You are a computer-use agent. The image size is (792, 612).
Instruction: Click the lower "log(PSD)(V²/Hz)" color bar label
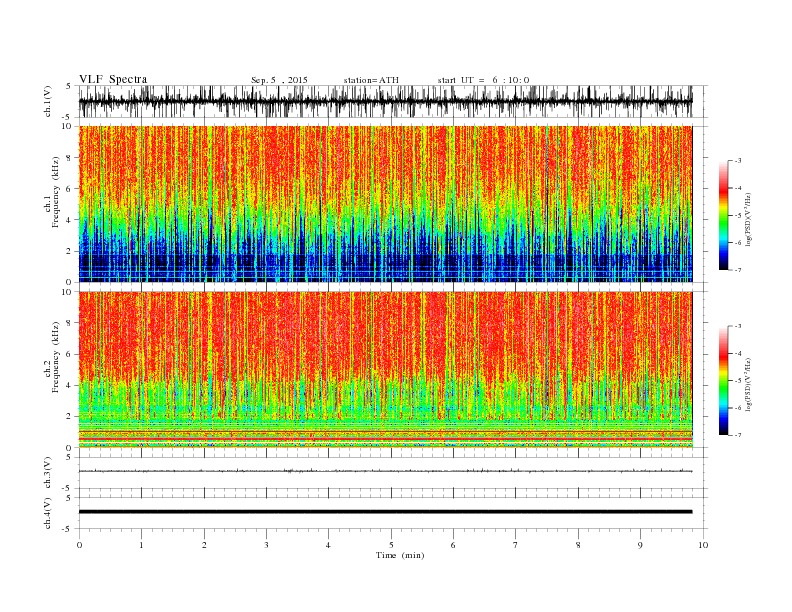click(749, 384)
